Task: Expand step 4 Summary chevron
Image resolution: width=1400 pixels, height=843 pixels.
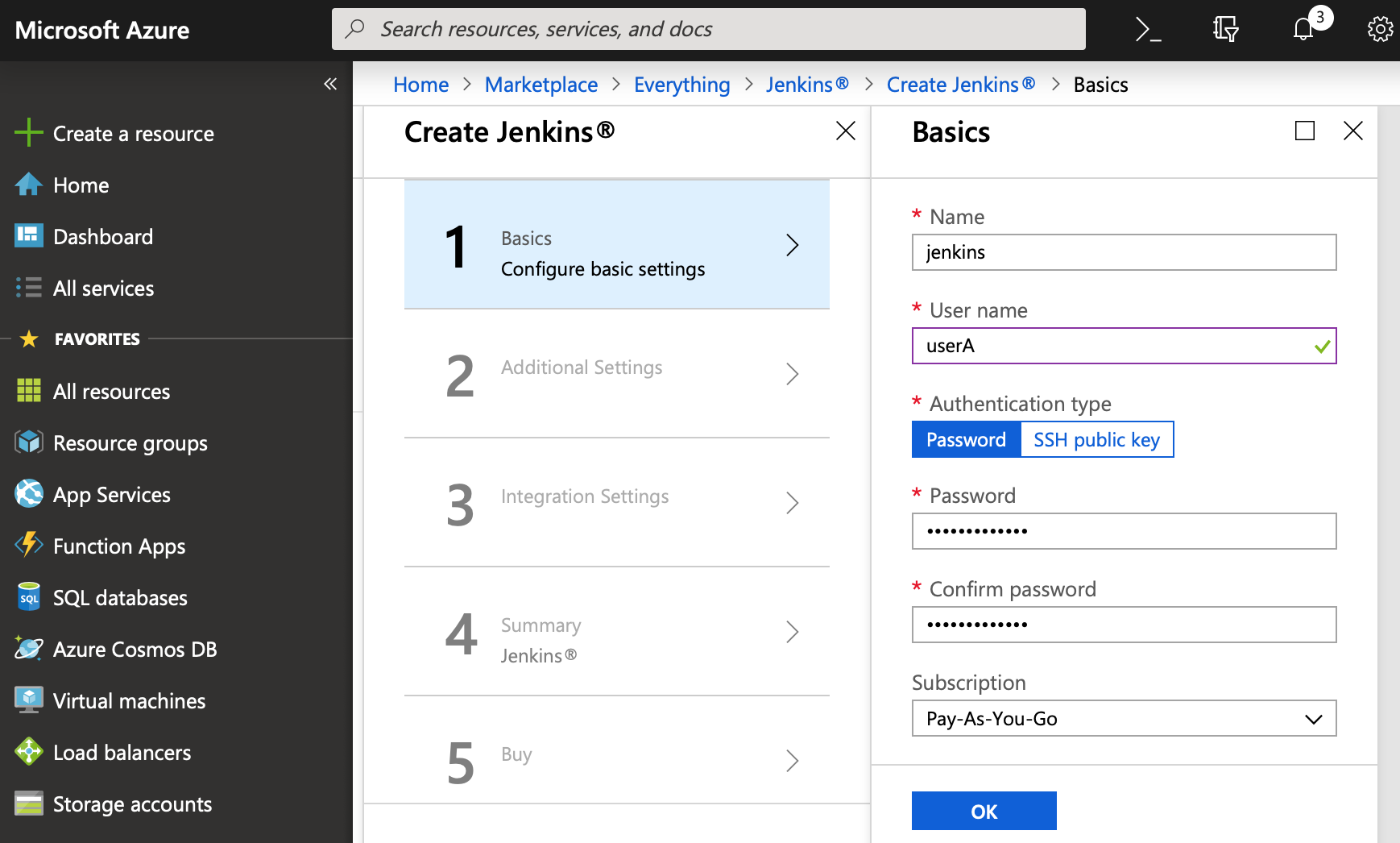Action: click(792, 632)
